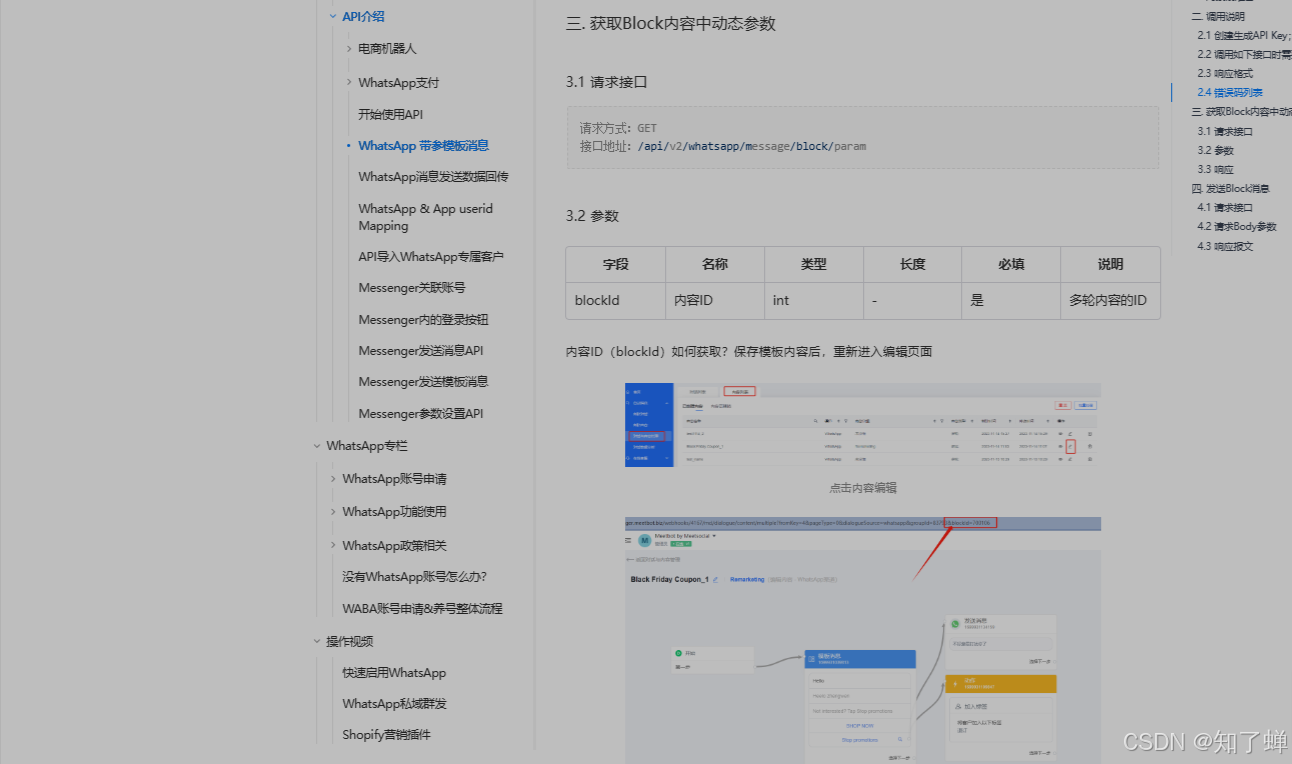Viewport: 1292px width, 764px height.
Task: Jump to 二. 调用说明 in the outline
Action: click(1218, 16)
